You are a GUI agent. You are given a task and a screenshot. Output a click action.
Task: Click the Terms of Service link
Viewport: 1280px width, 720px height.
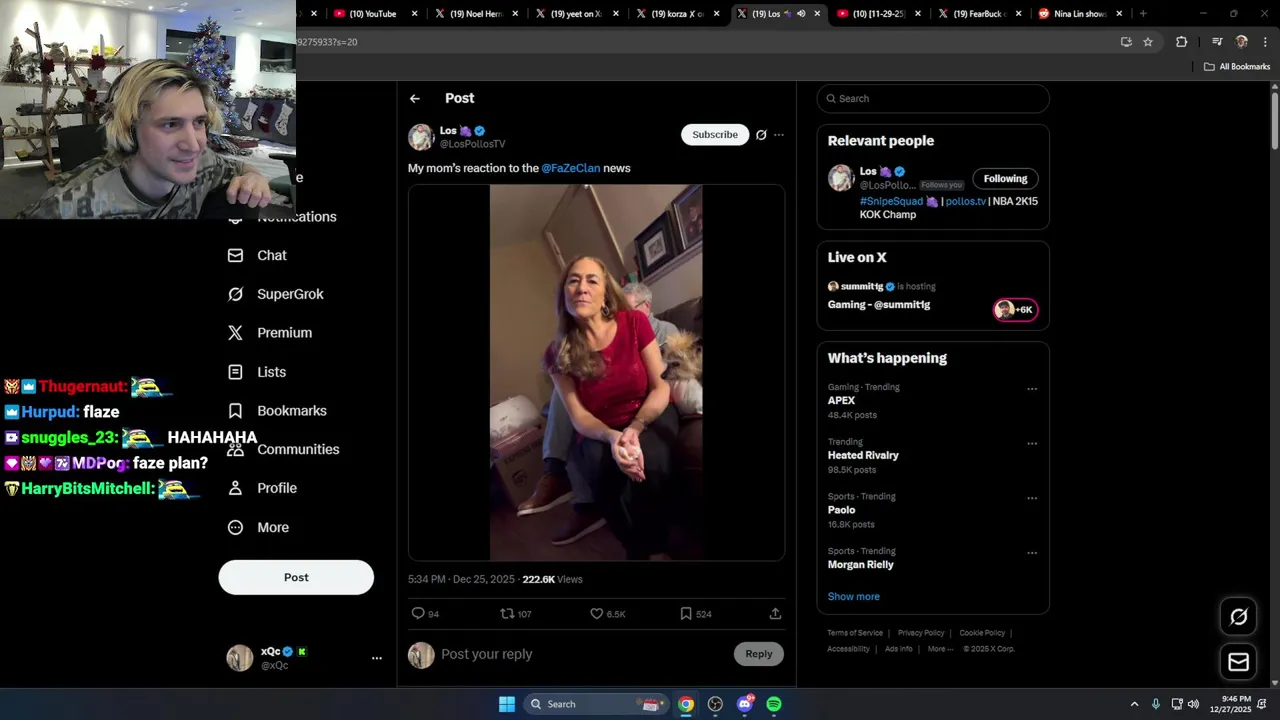[x=855, y=633]
